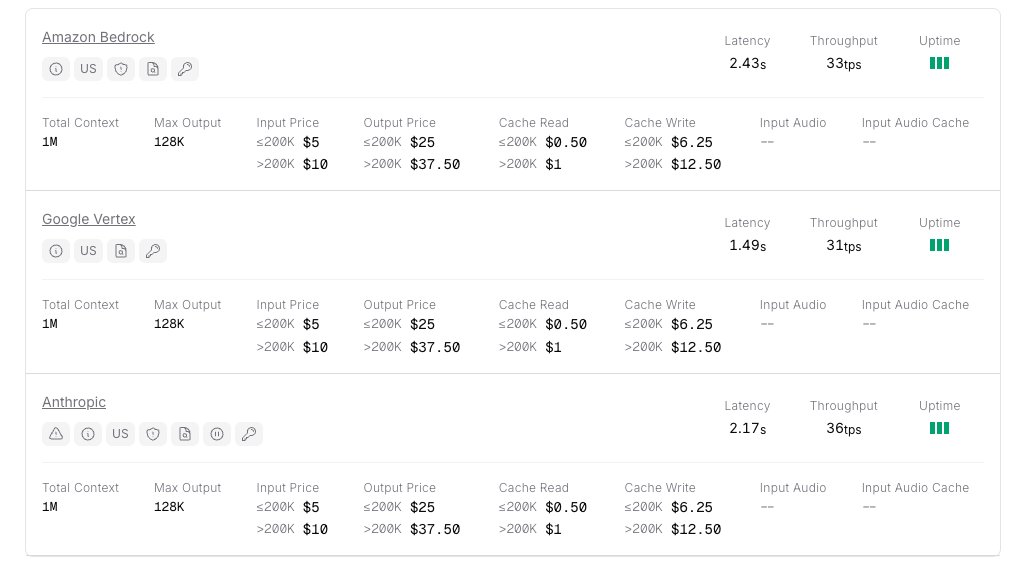Click the key icon under Google Vertex
Viewport: 1030px width, 561px height.
point(152,251)
